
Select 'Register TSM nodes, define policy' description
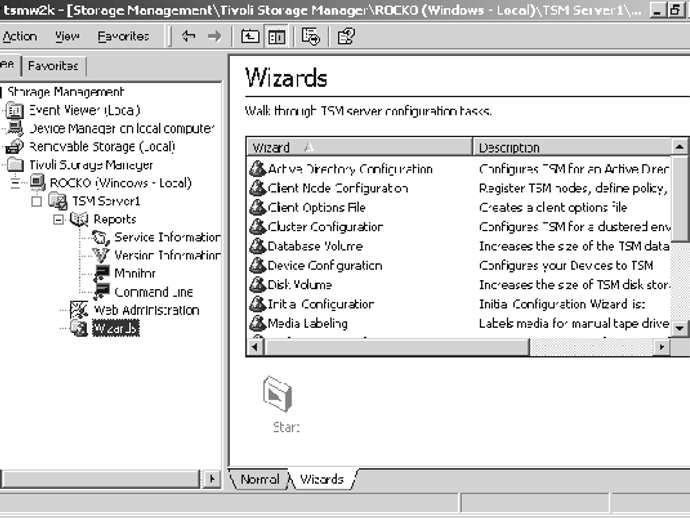click(x=573, y=188)
